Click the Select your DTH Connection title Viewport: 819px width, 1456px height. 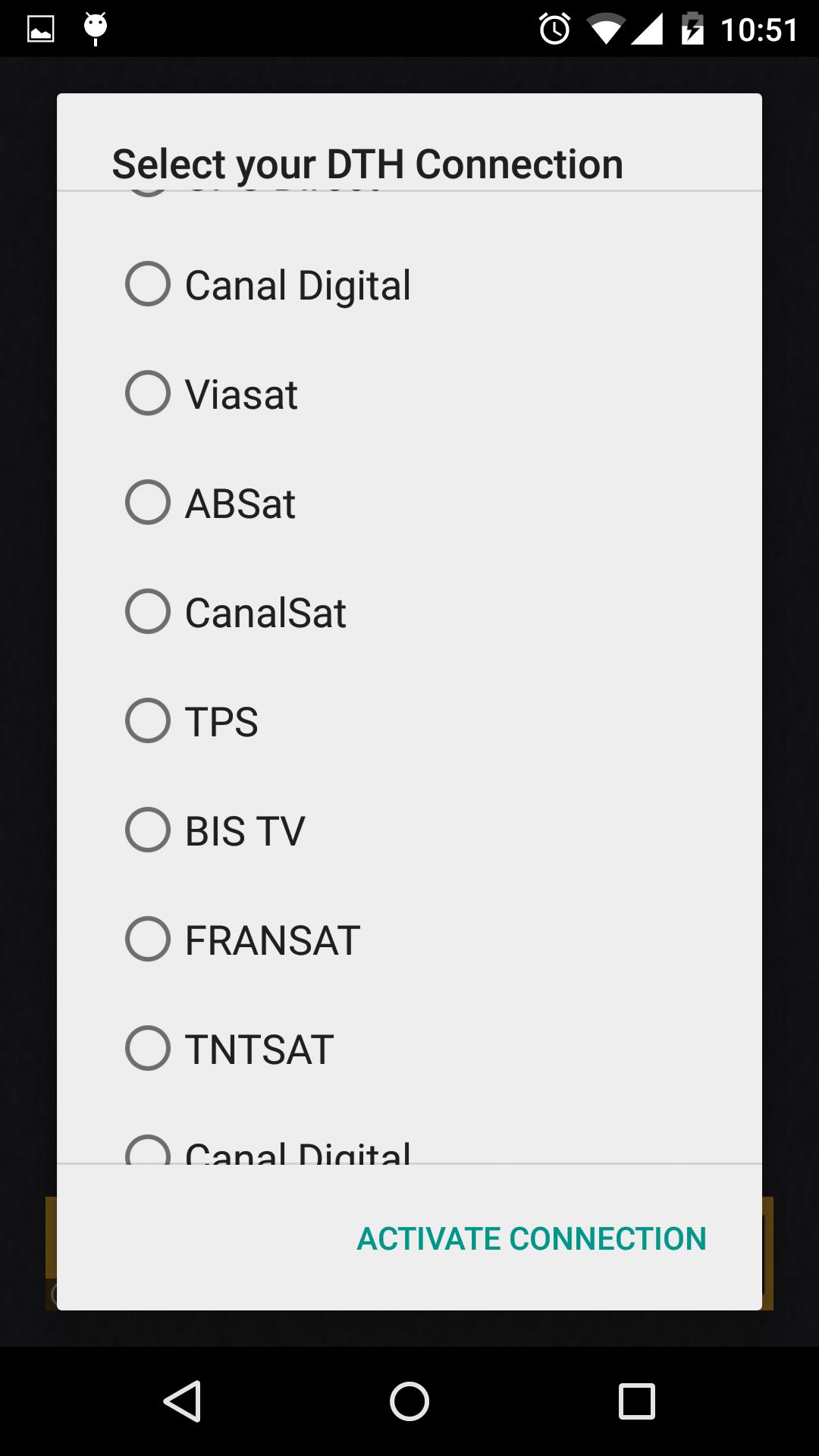click(x=368, y=164)
